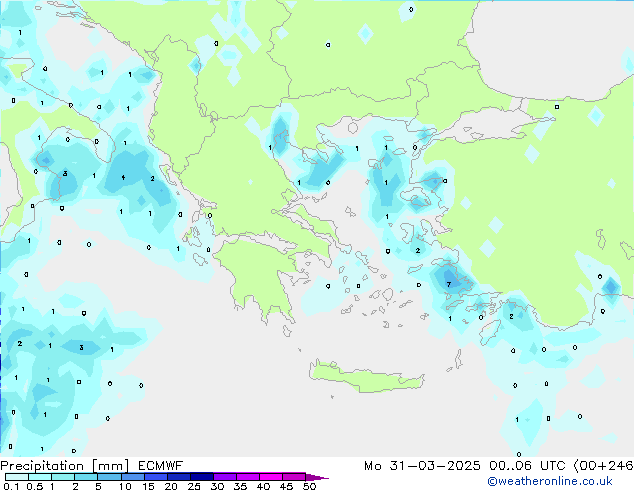This screenshot has height=490, width=634.
Task: Click the legend label '20'
Action: [171, 486]
